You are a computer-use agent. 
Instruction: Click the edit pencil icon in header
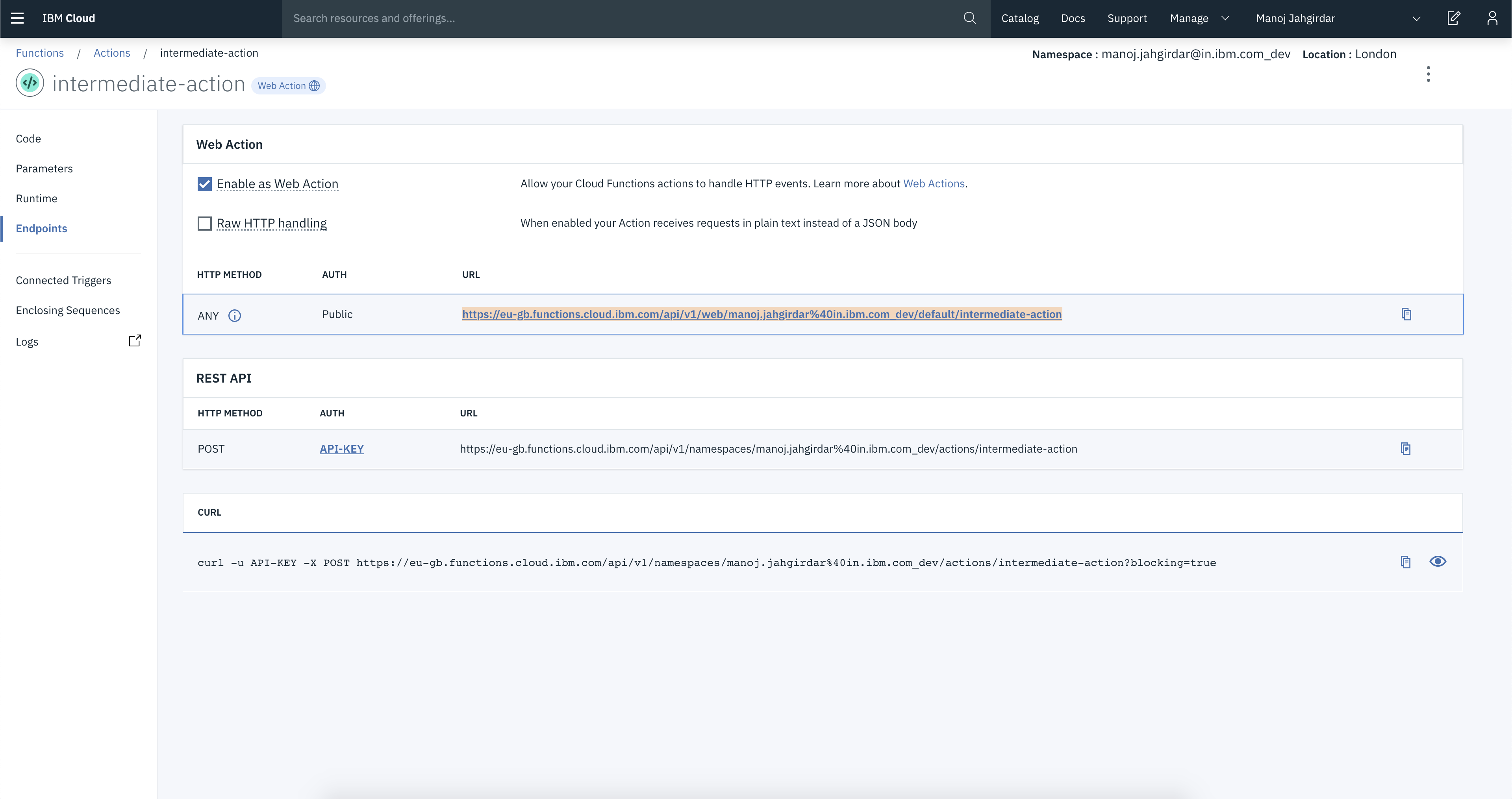[x=1453, y=18]
